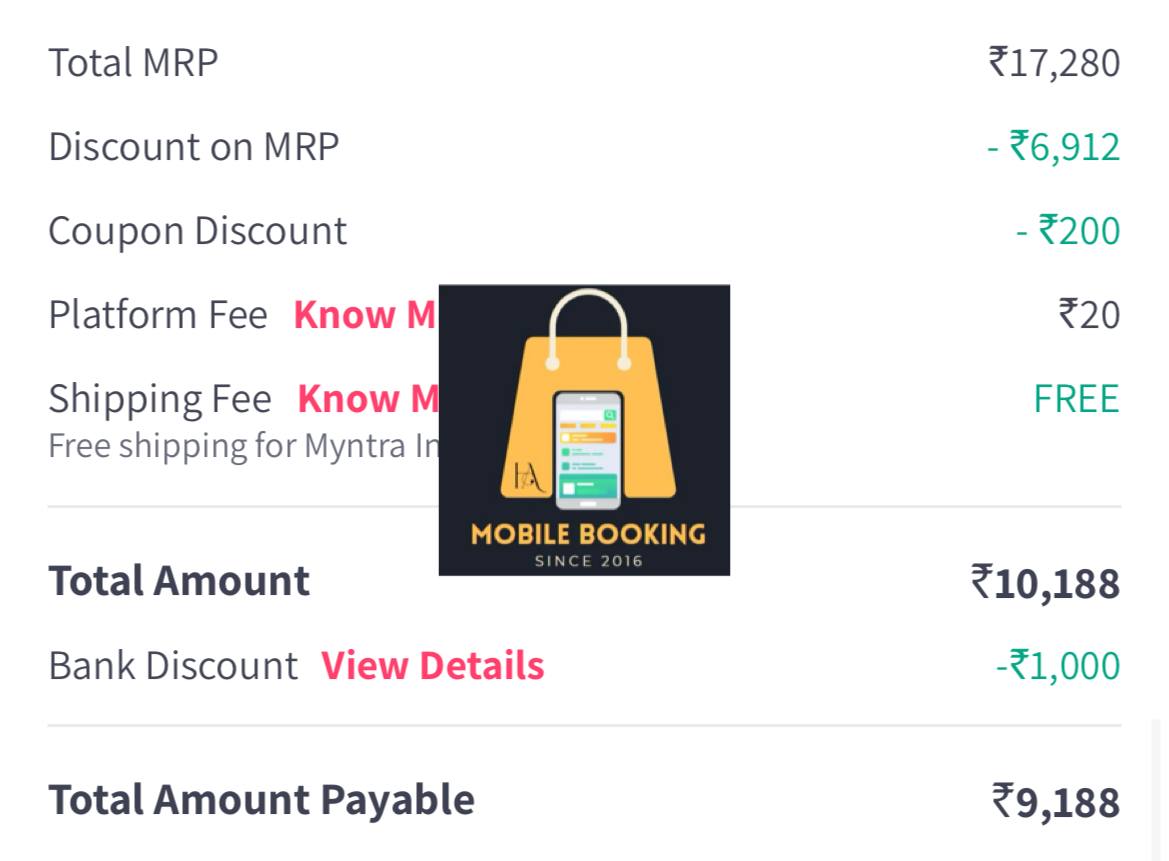
Task: Click the Discount on MRP row label
Action: click(x=194, y=146)
